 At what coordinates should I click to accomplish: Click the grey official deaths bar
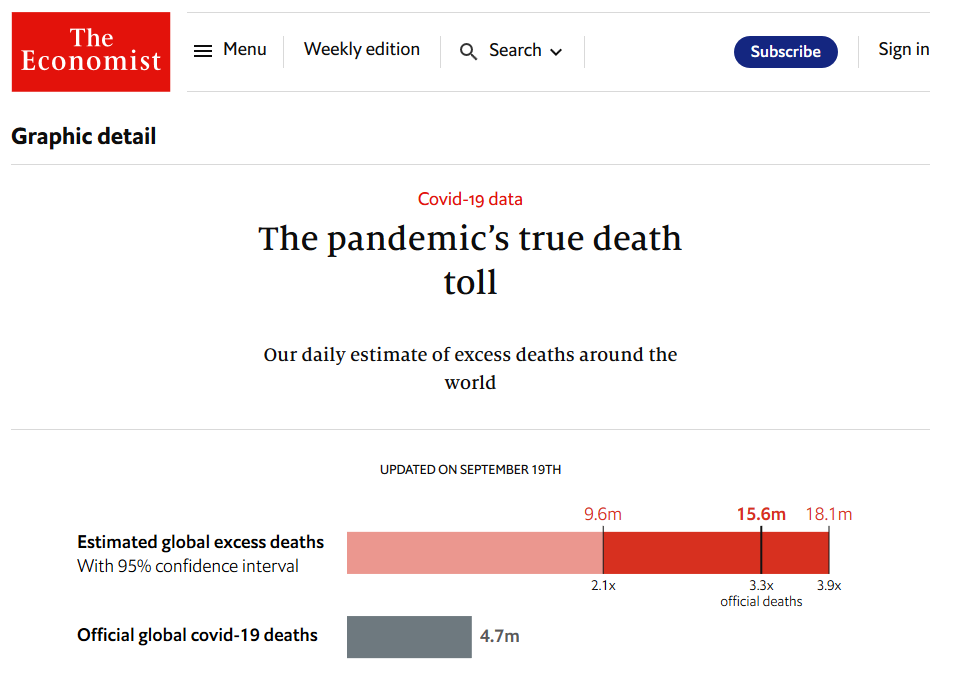click(x=409, y=637)
